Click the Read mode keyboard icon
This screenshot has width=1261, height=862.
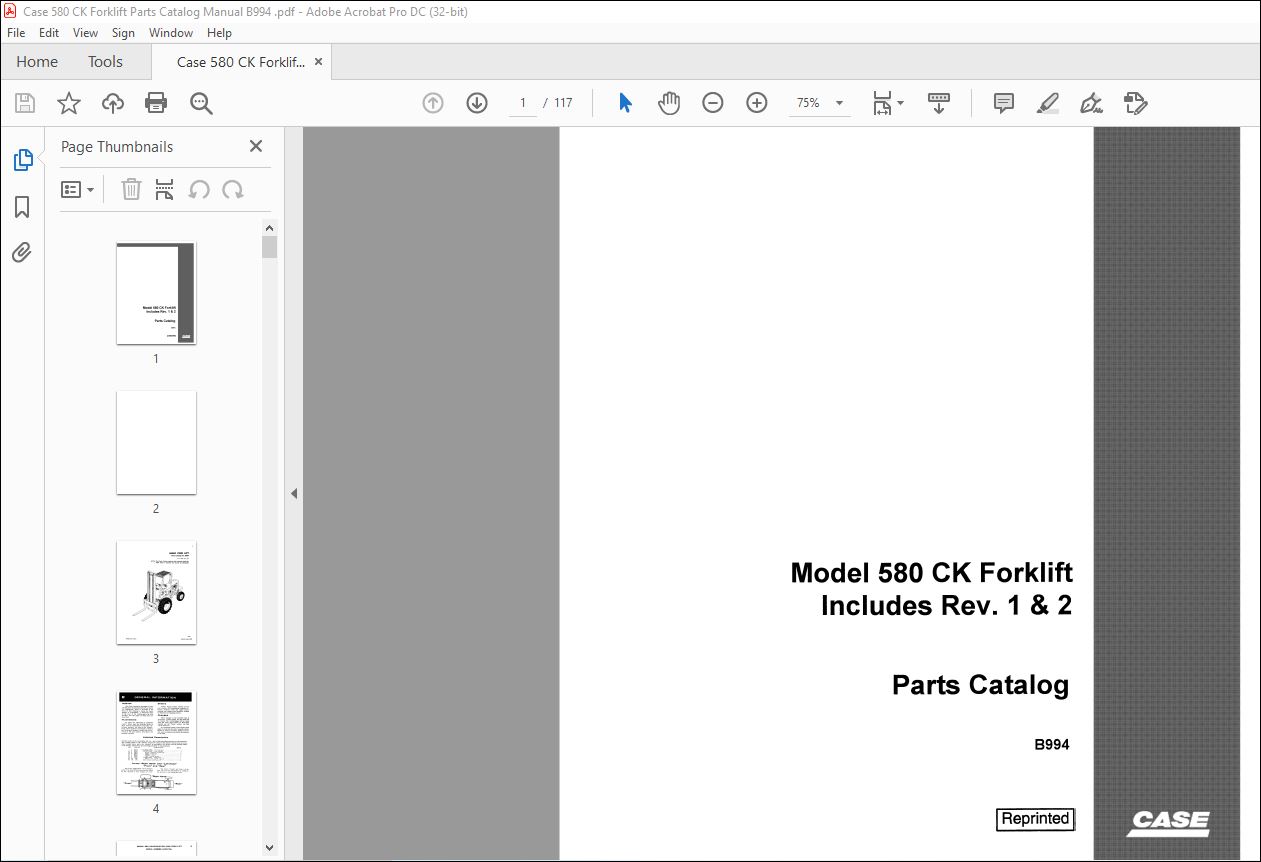pos(939,103)
